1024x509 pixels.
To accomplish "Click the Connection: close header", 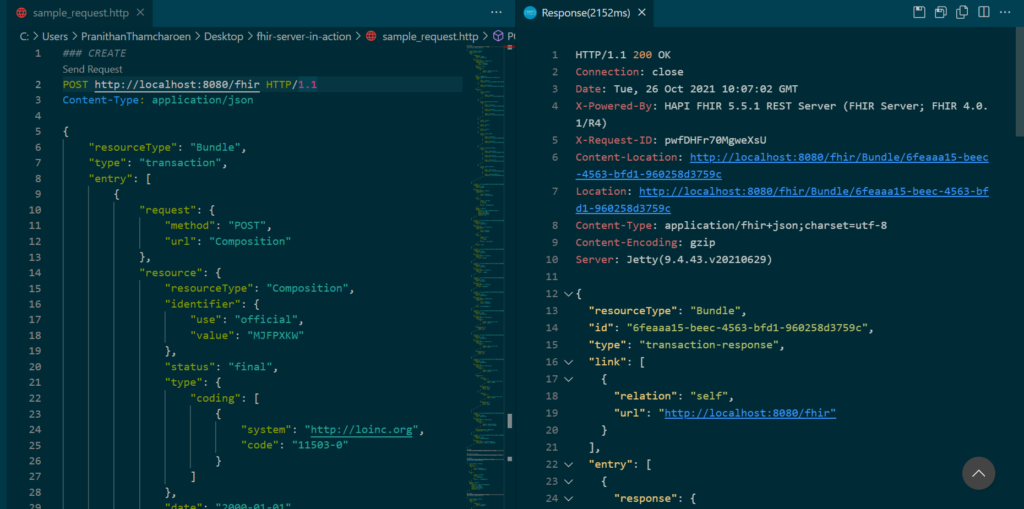I will click(x=630, y=72).
